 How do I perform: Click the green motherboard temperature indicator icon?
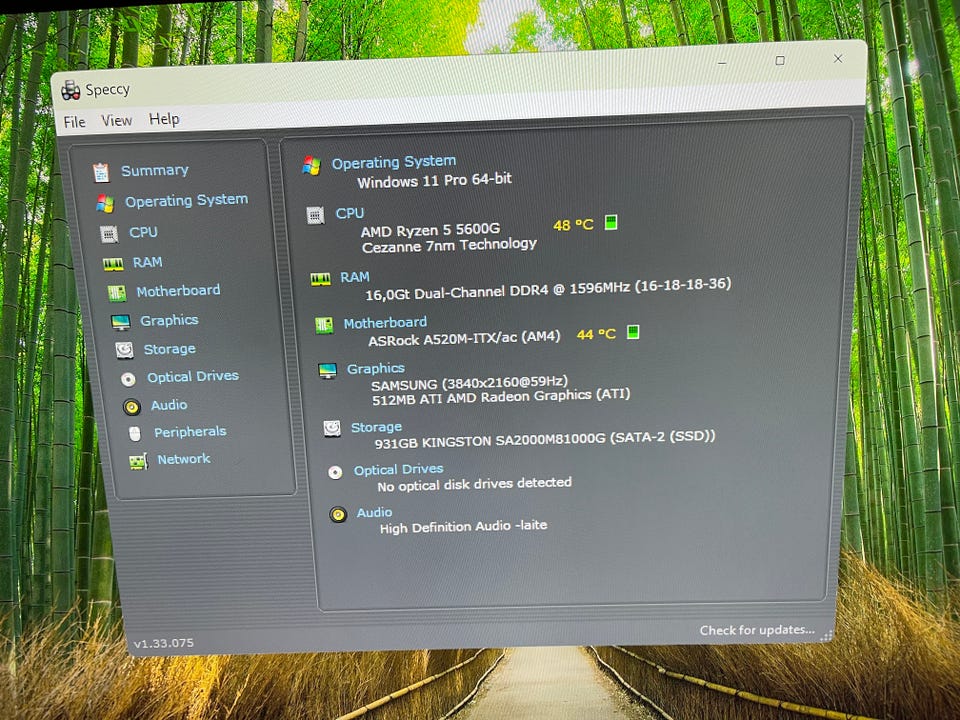pos(633,332)
